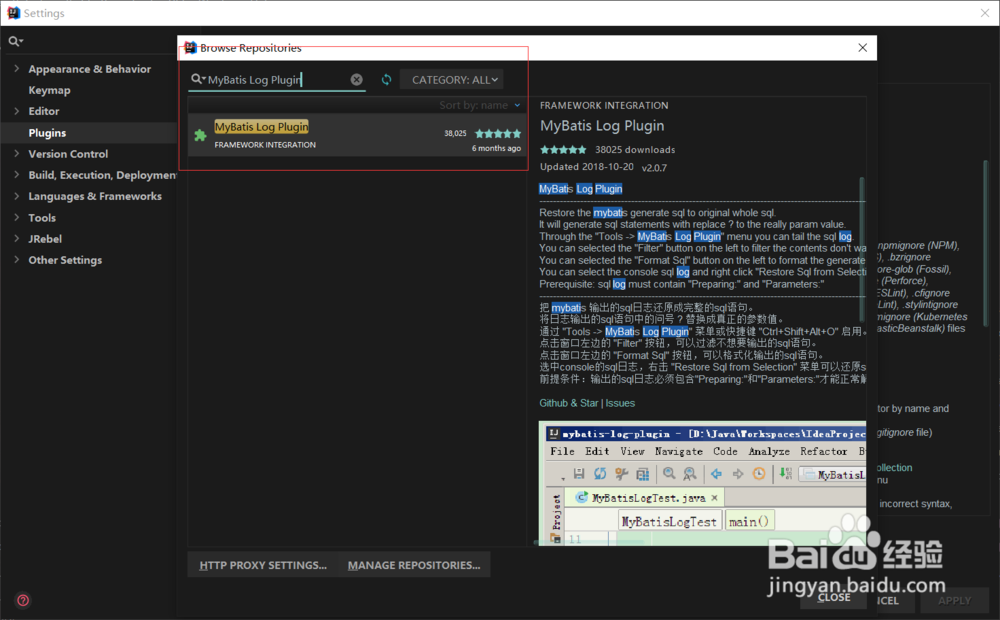
Task: Open the help question mark icon
Action: pyautogui.click(x=23, y=600)
